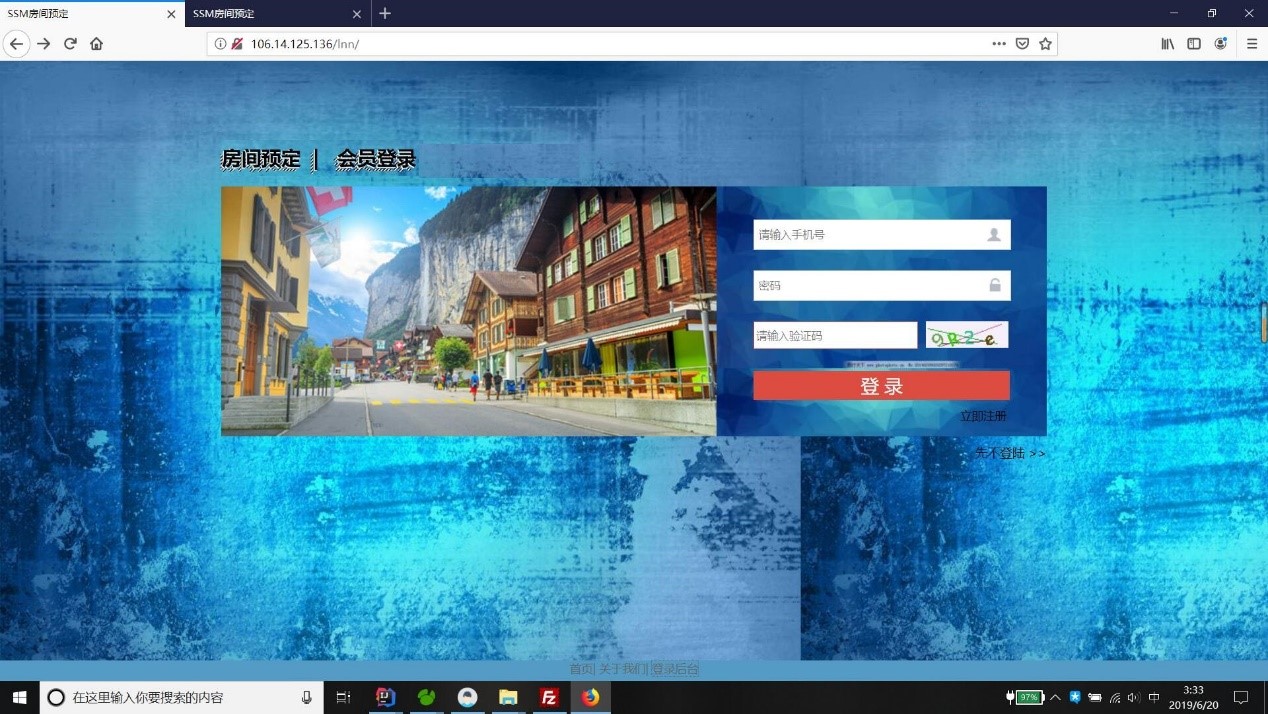Click the person icon in phone field
Image resolution: width=1268 pixels, height=714 pixels.
coord(995,234)
